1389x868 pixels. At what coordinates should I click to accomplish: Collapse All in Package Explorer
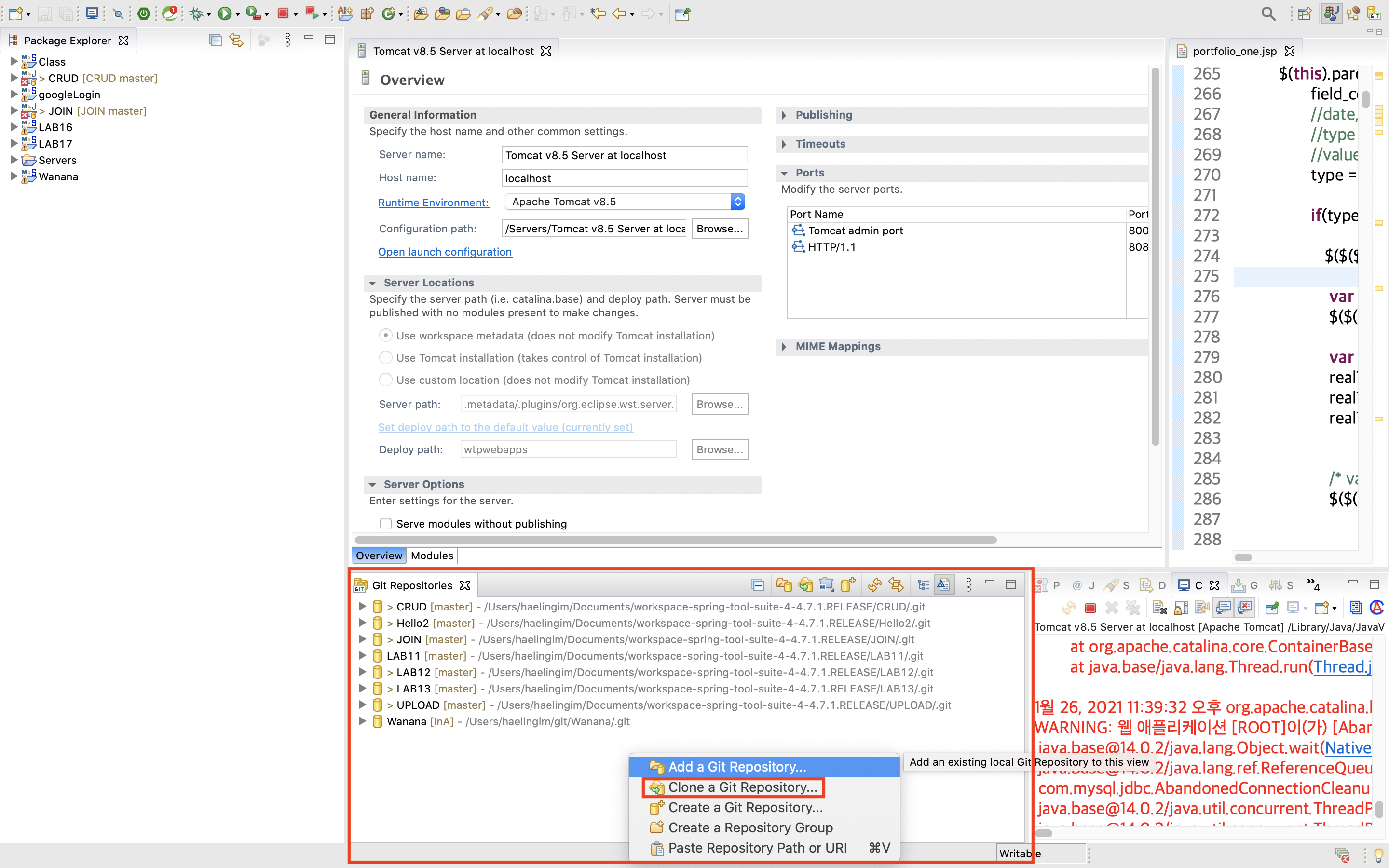215,40
